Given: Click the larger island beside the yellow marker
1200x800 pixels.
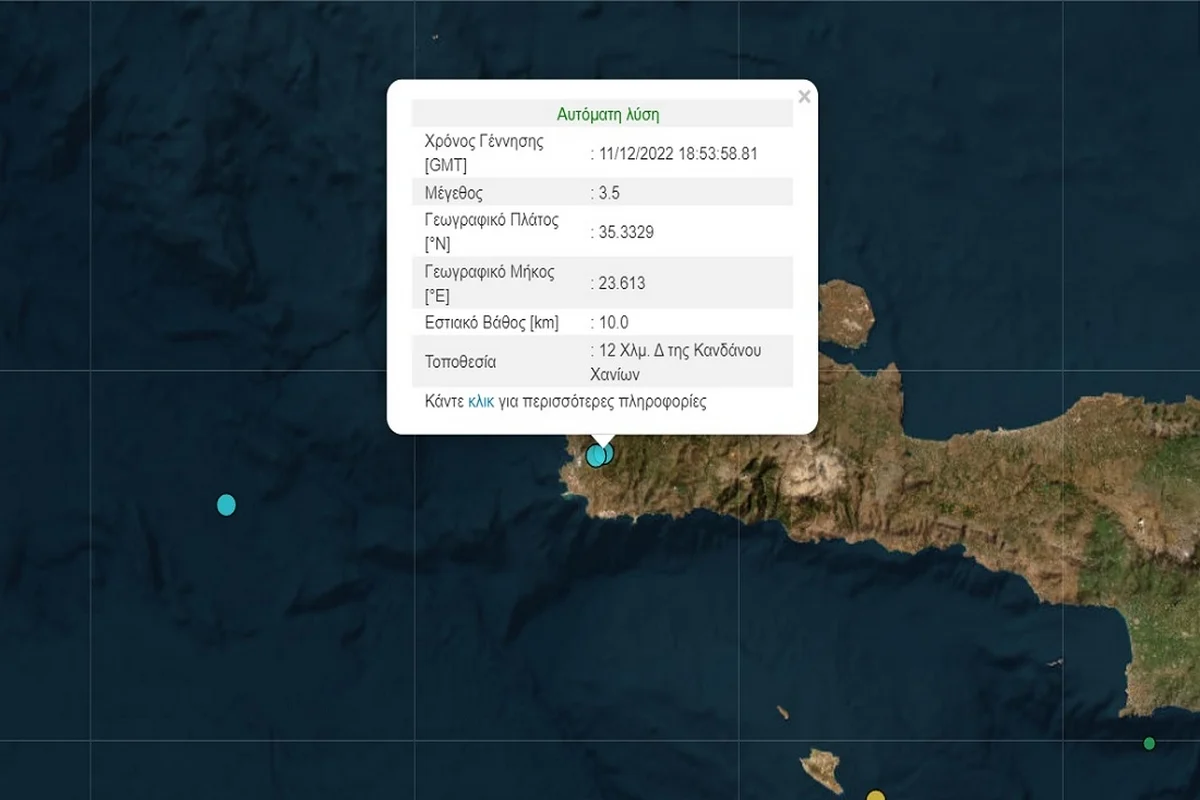Looking at the screenshot, I should click(822, 769).
